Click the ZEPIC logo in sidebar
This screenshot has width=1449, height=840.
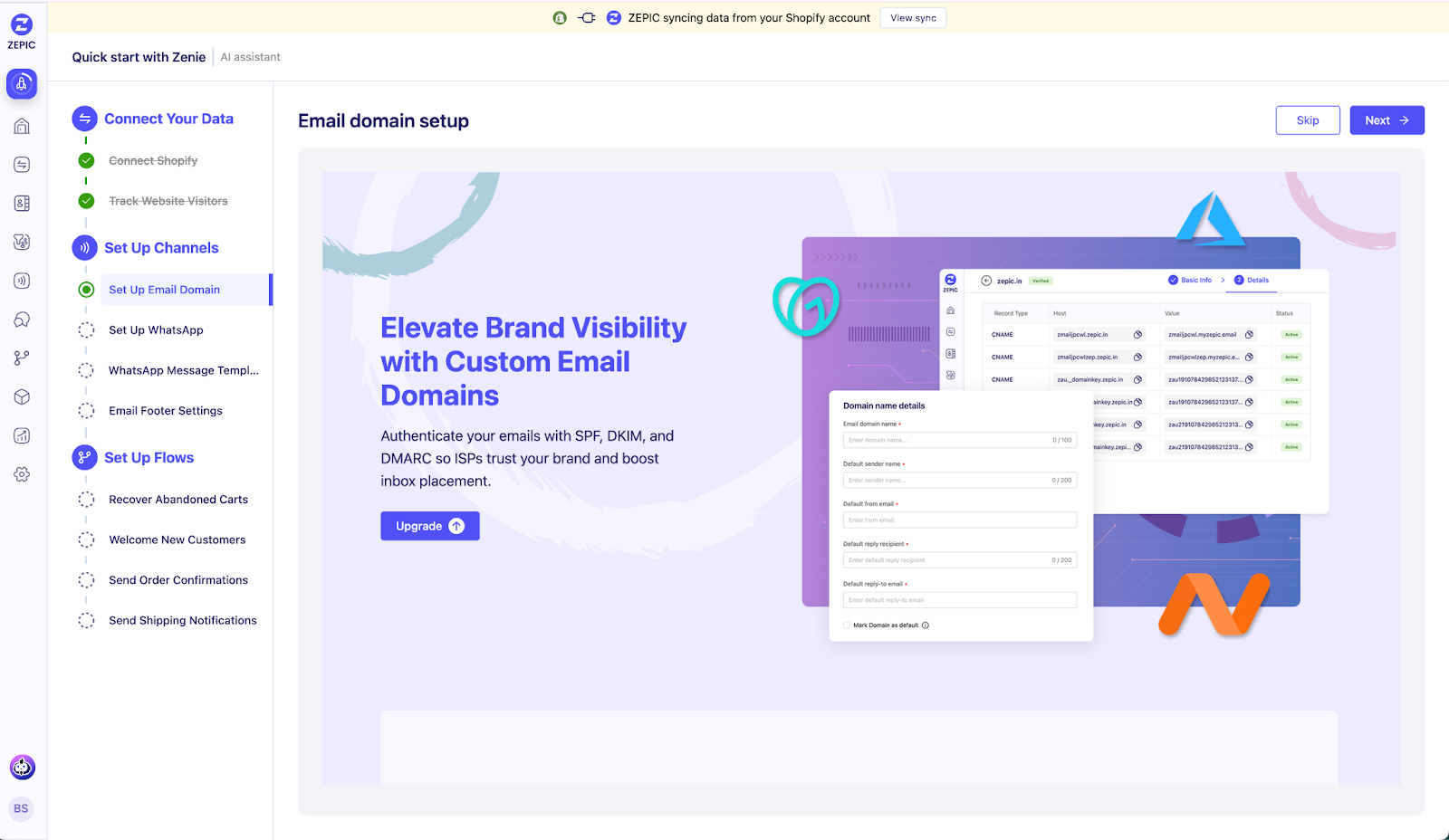click(22, 32)
